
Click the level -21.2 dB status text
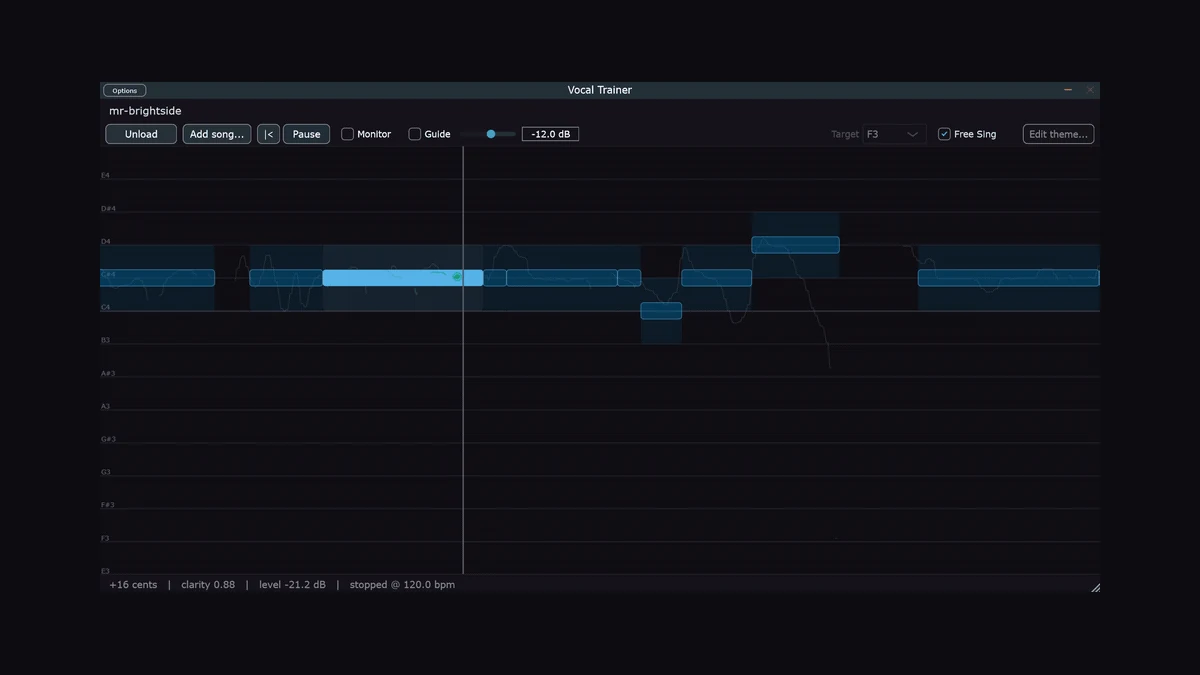point(292,585)
